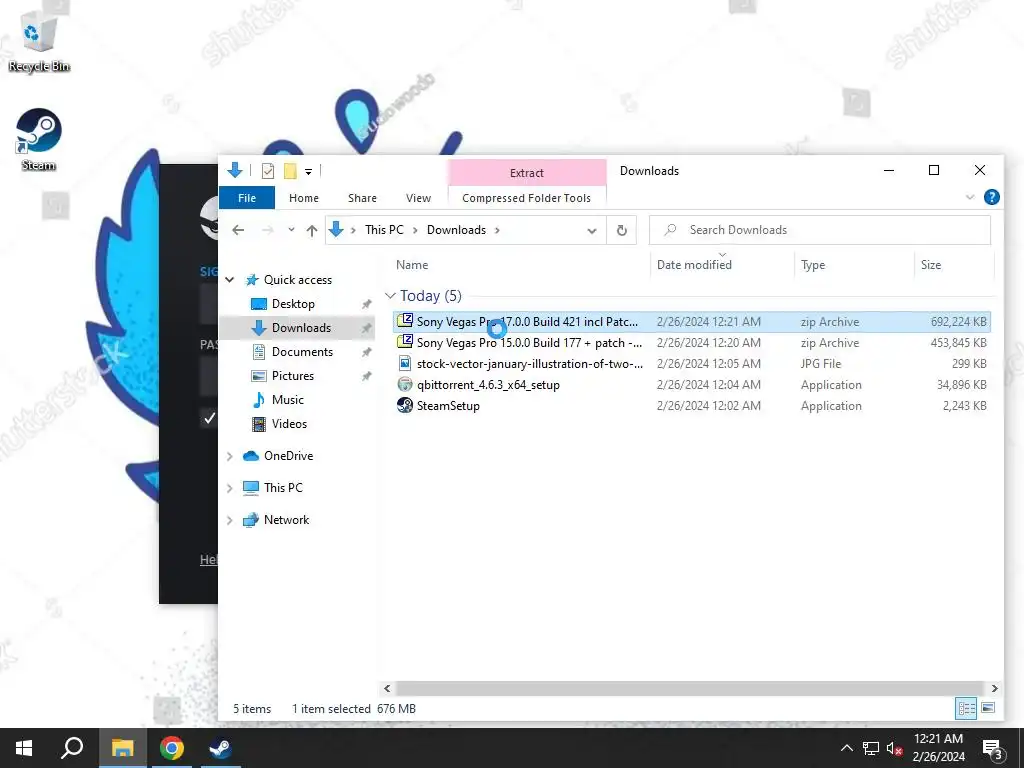
Task: Open the Compressed Folder Tools tab
Action: (526, 198)
